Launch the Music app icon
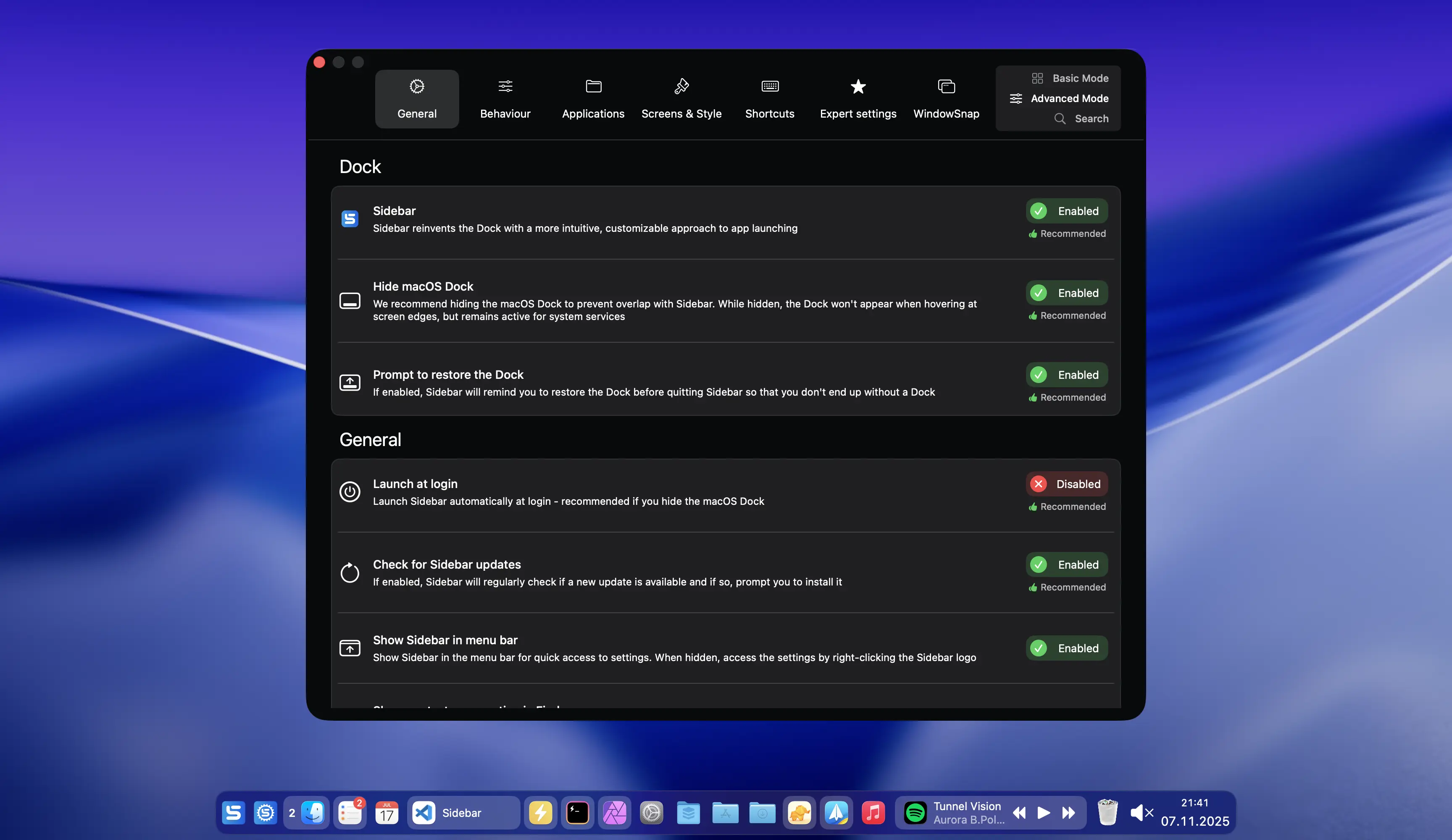The width and height of the screenshot is (1452, 840). click(873, 812)
